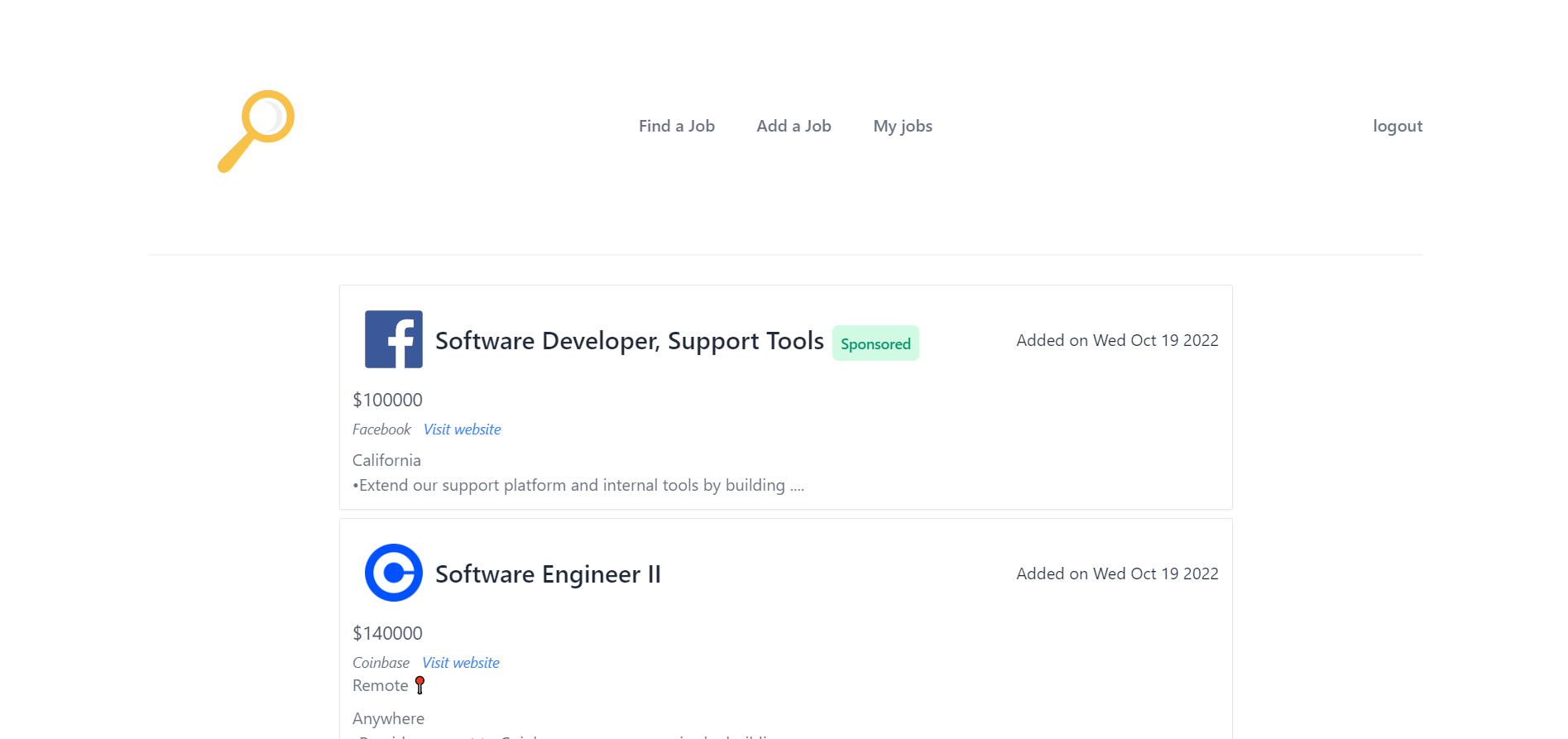Screen dimensions: 1568x739
Task: Log out using the logout link
Action: [1397, 126]
